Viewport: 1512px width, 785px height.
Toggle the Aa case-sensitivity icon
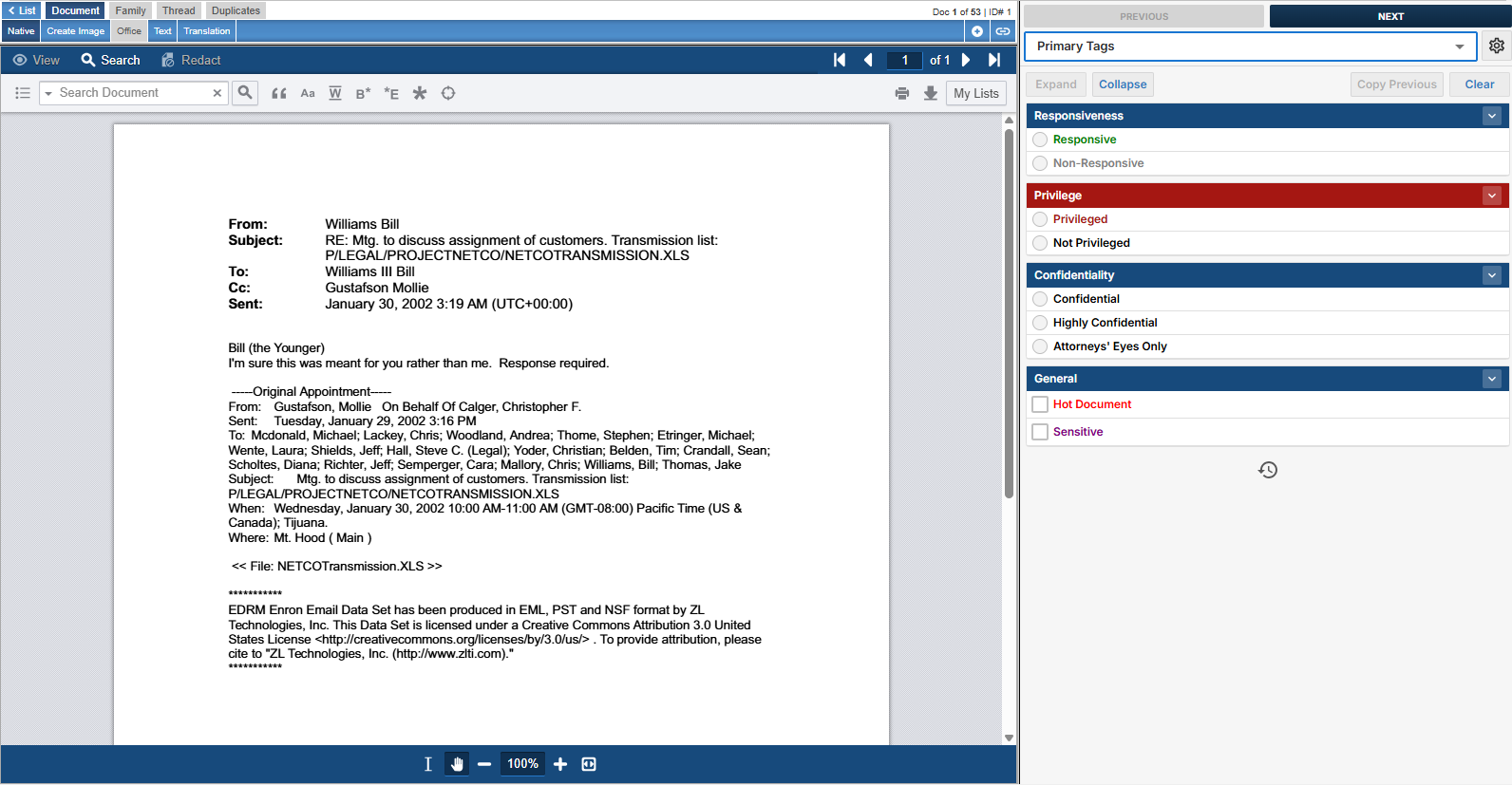[x=308, y=93]
